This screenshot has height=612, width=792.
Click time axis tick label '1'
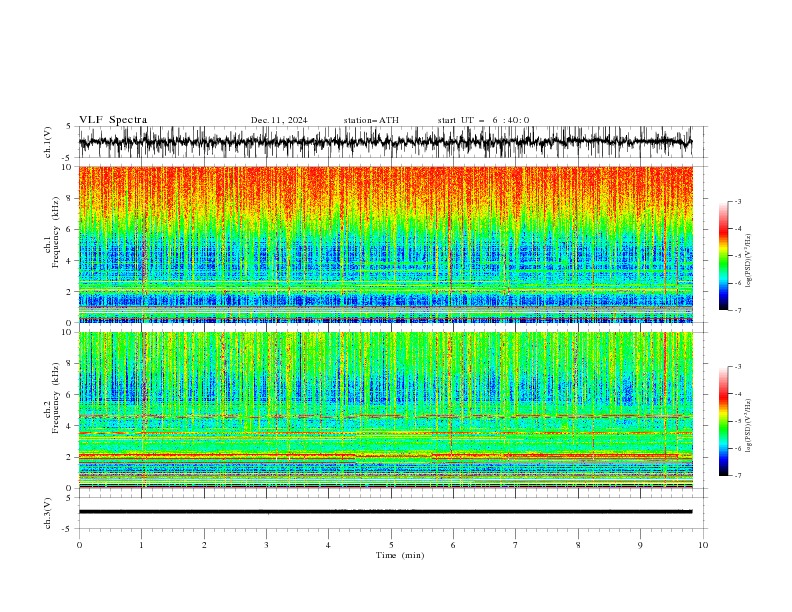141,545
